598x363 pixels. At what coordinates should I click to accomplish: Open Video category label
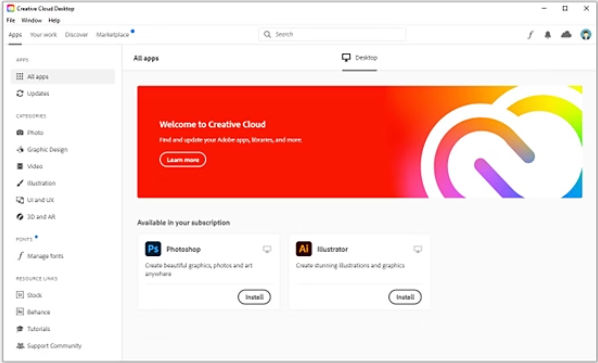(x=35, y=166)
